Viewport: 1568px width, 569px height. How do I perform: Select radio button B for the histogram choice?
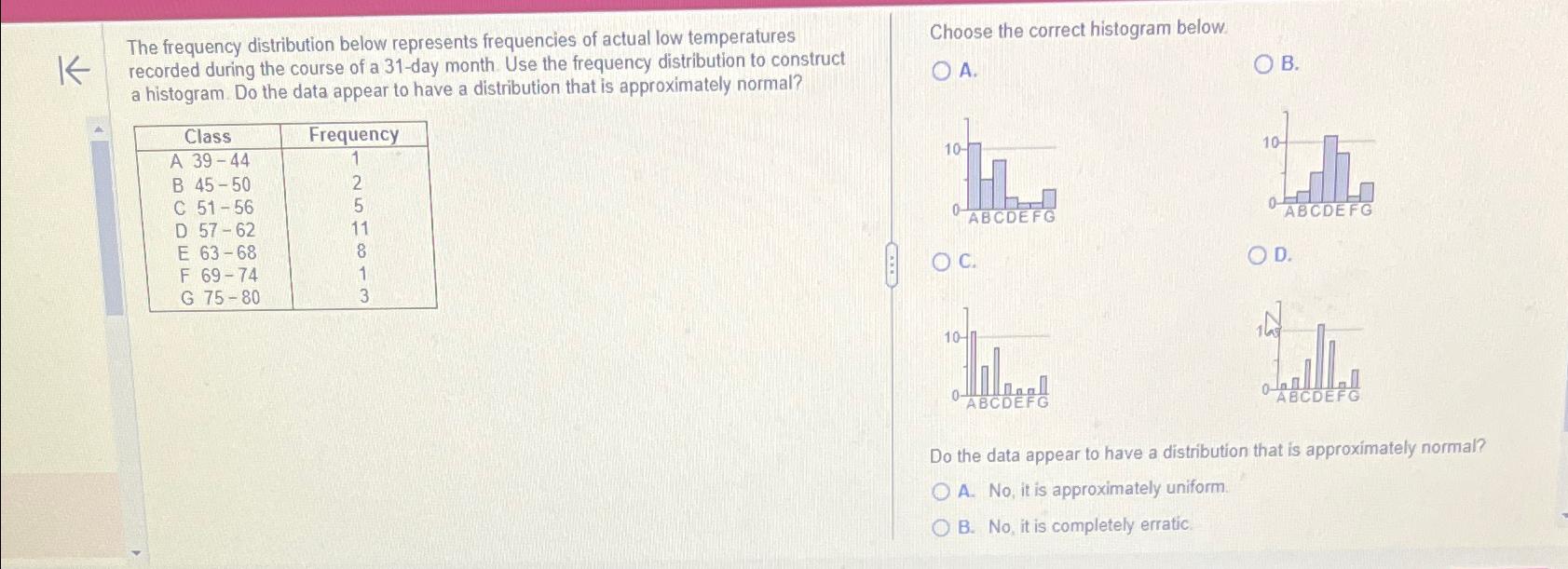tap(1262, 64)
